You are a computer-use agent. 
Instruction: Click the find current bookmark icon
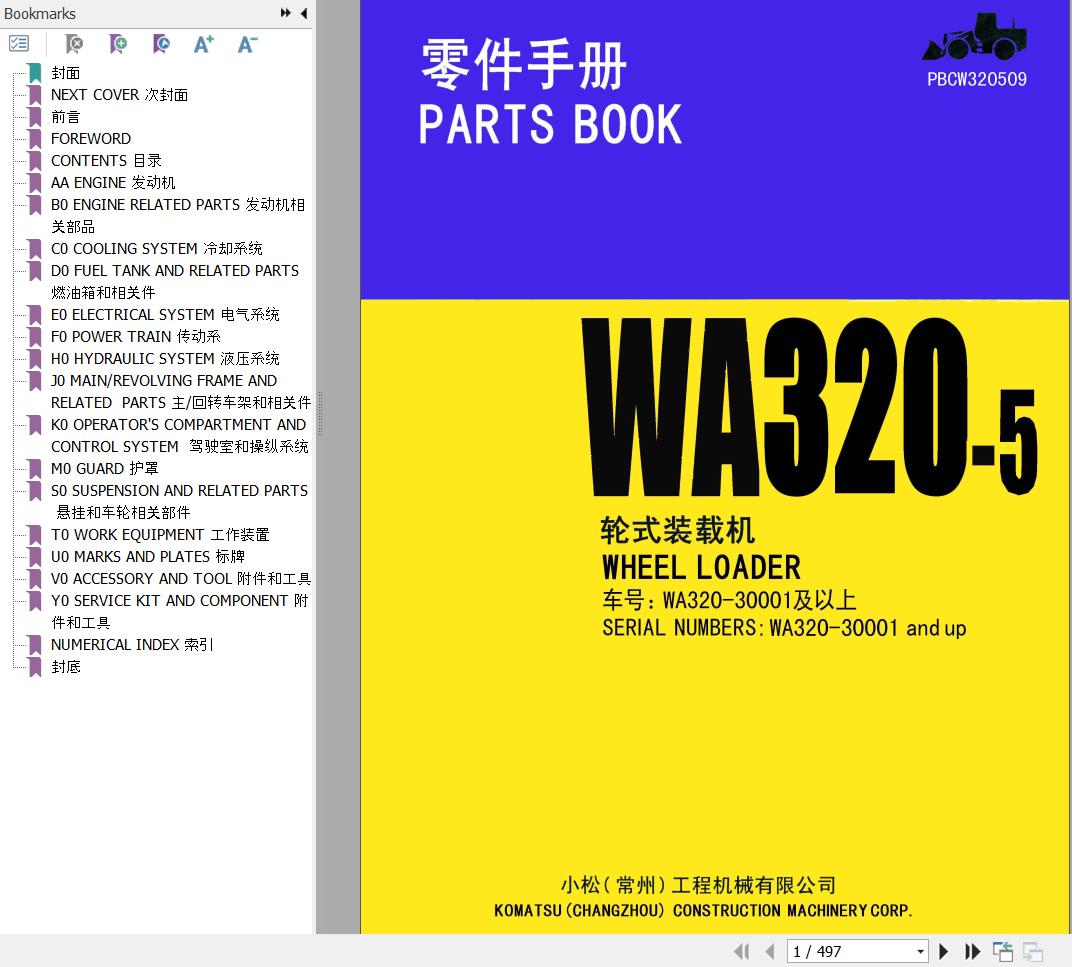(x=161, y=44)
